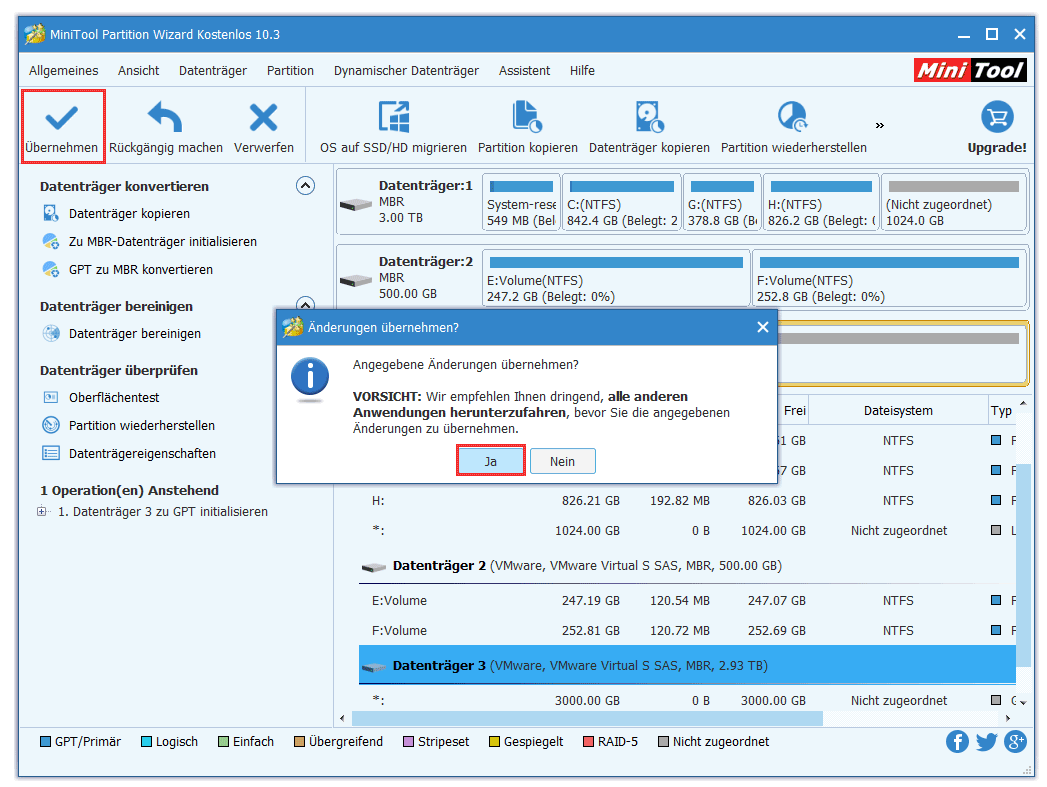Open the Partition menu
This screenshot has width=1047, height=787.
290,71
